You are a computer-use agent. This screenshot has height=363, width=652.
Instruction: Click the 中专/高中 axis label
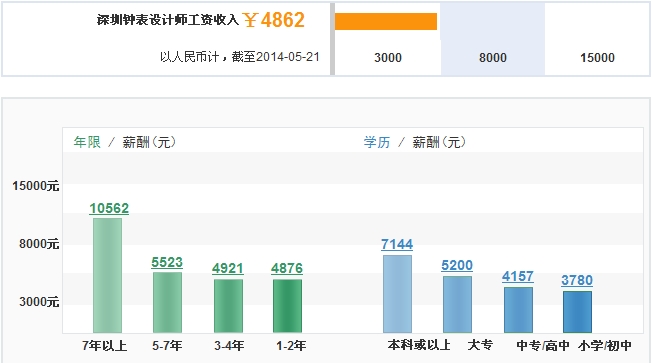543,346
